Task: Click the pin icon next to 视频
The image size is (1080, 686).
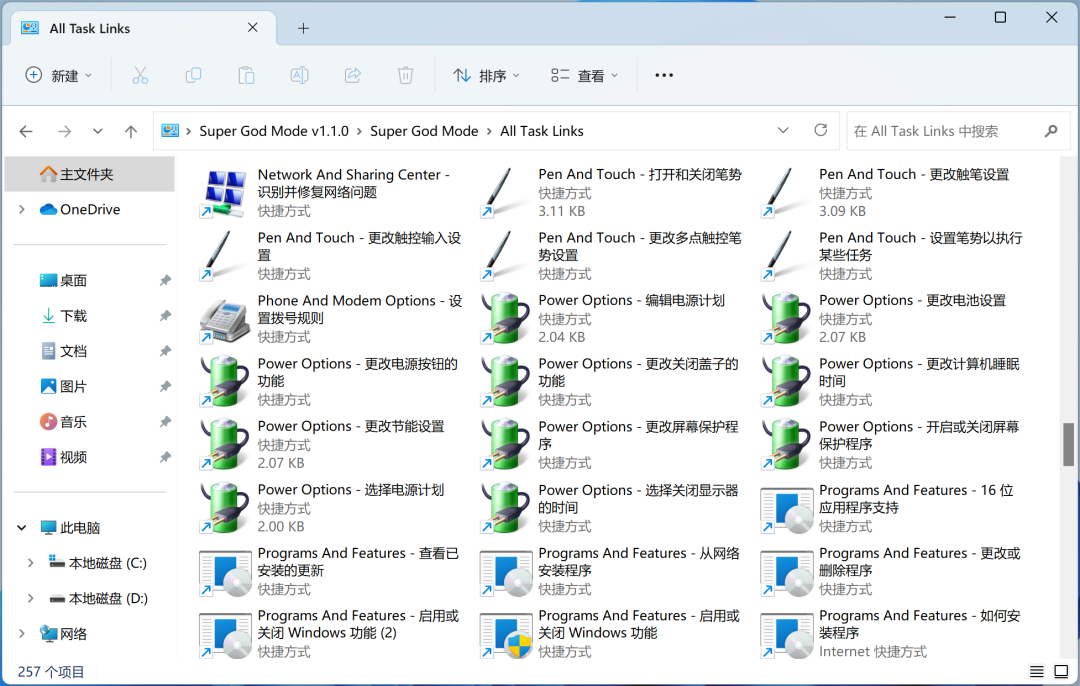Action: 165,457
